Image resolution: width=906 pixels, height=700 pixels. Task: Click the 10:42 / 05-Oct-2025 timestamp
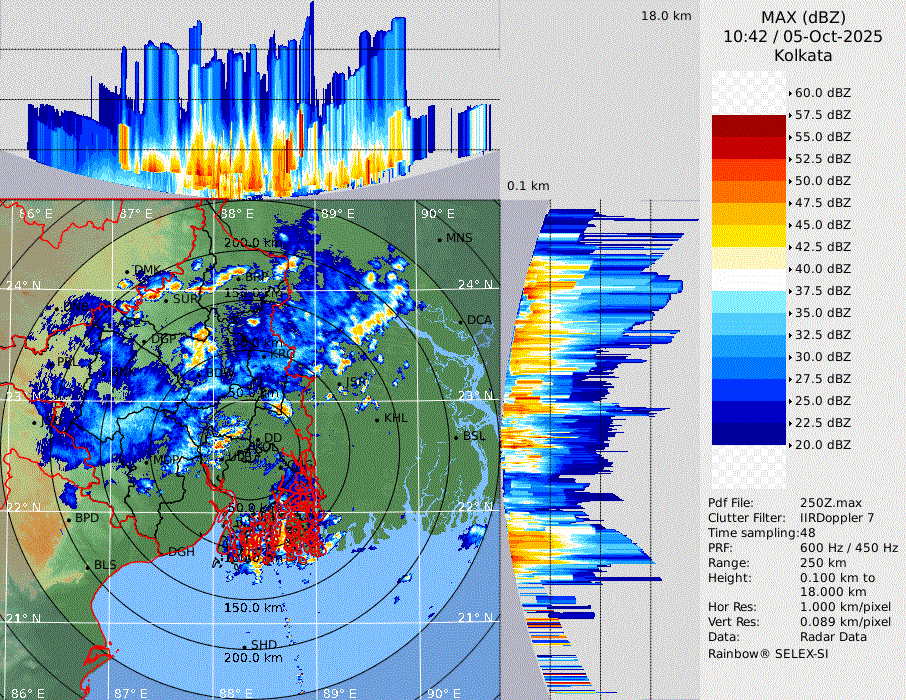coord(803,36)
